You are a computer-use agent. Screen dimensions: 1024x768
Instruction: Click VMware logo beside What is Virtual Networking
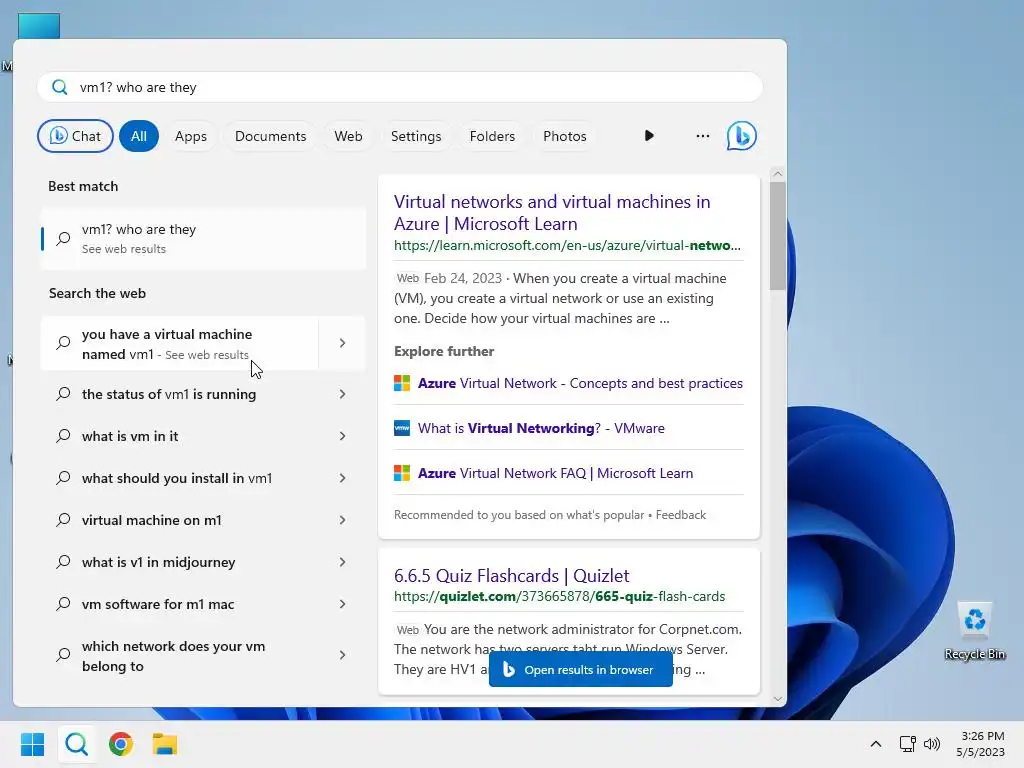pyautogui.click(x=402, y=428)
